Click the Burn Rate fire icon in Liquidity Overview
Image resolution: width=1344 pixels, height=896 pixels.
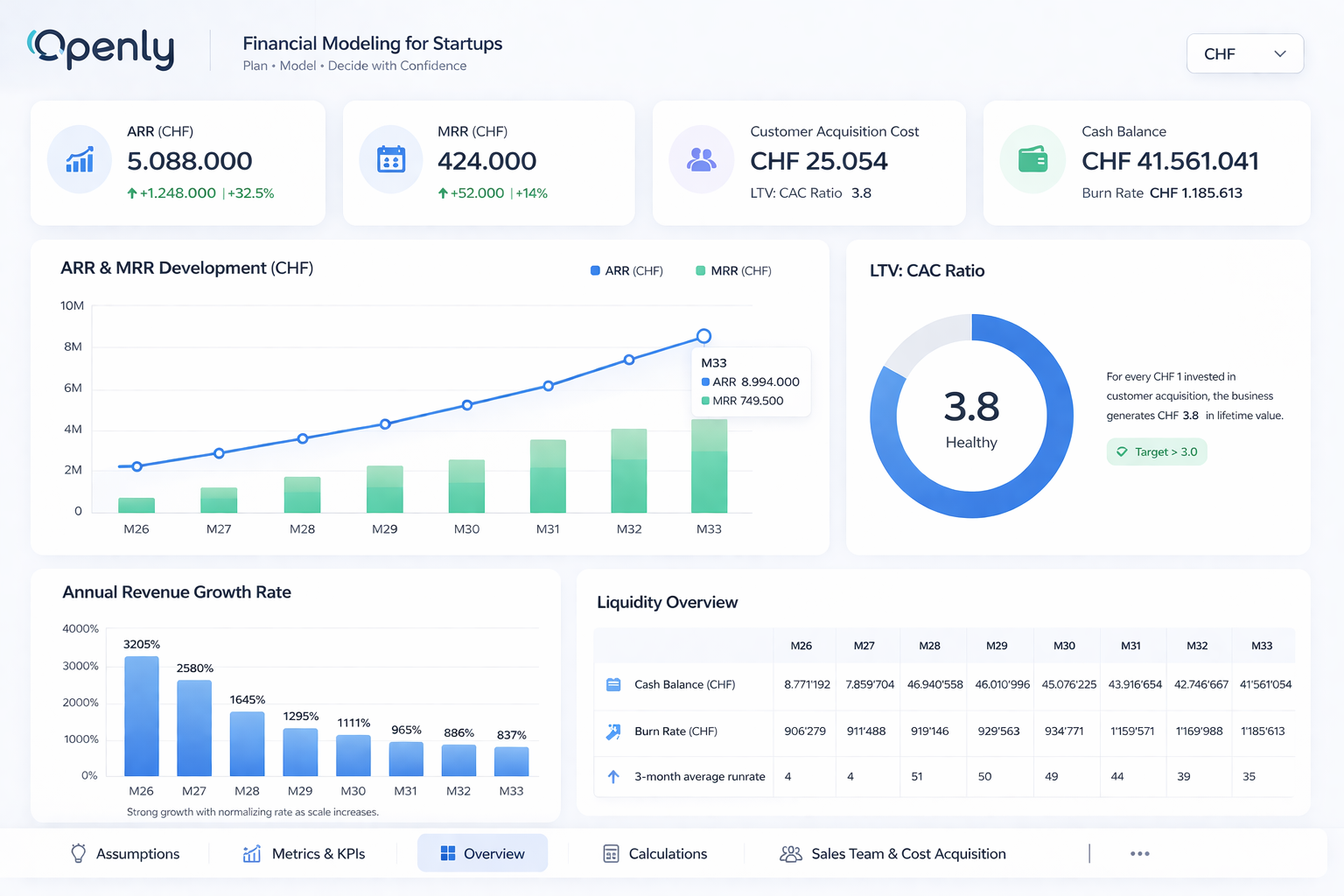pos(612,731)
